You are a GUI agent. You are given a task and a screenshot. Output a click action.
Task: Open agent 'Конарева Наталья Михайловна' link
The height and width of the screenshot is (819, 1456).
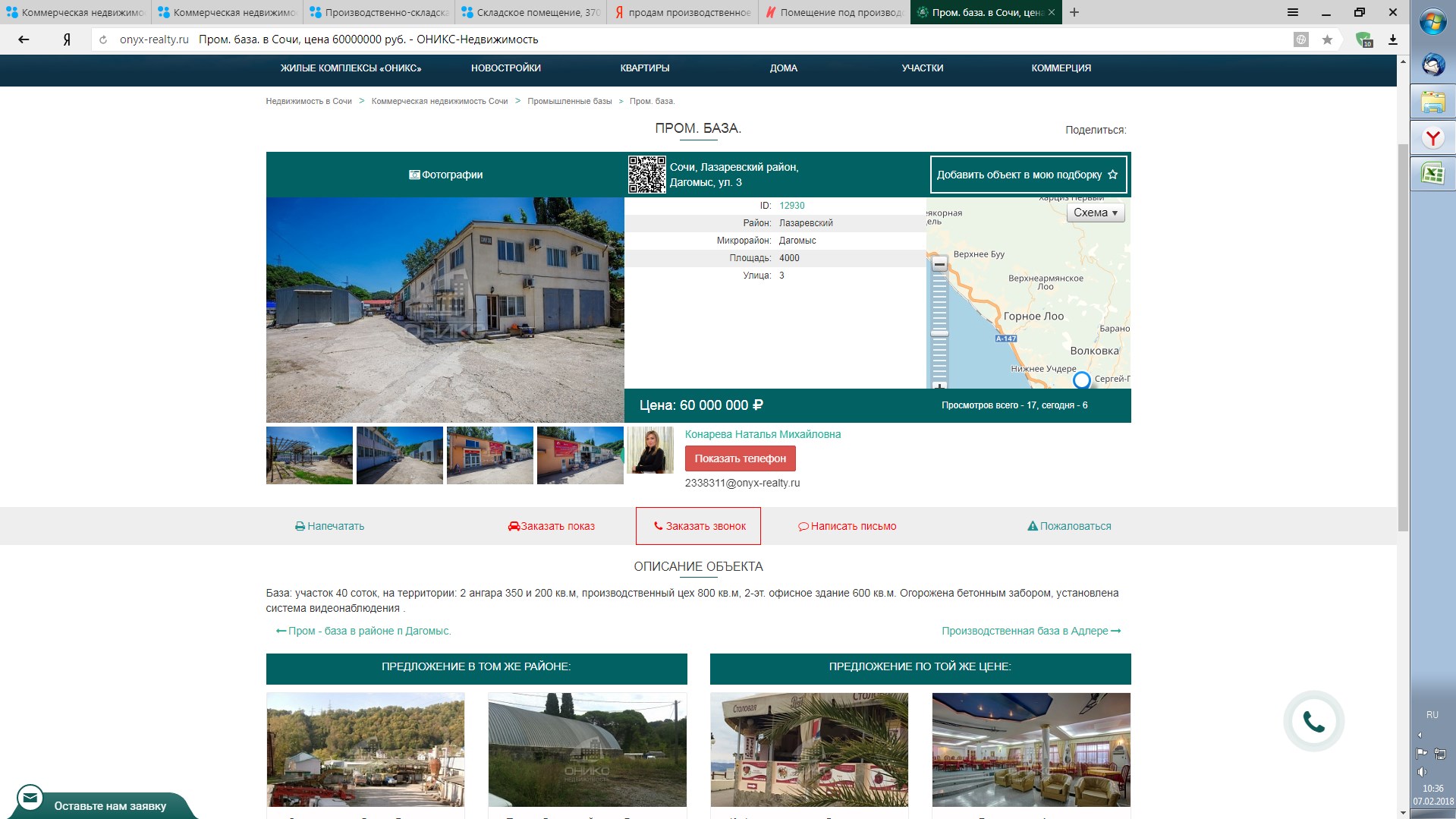pyautogui.click(x=763, y=434)
